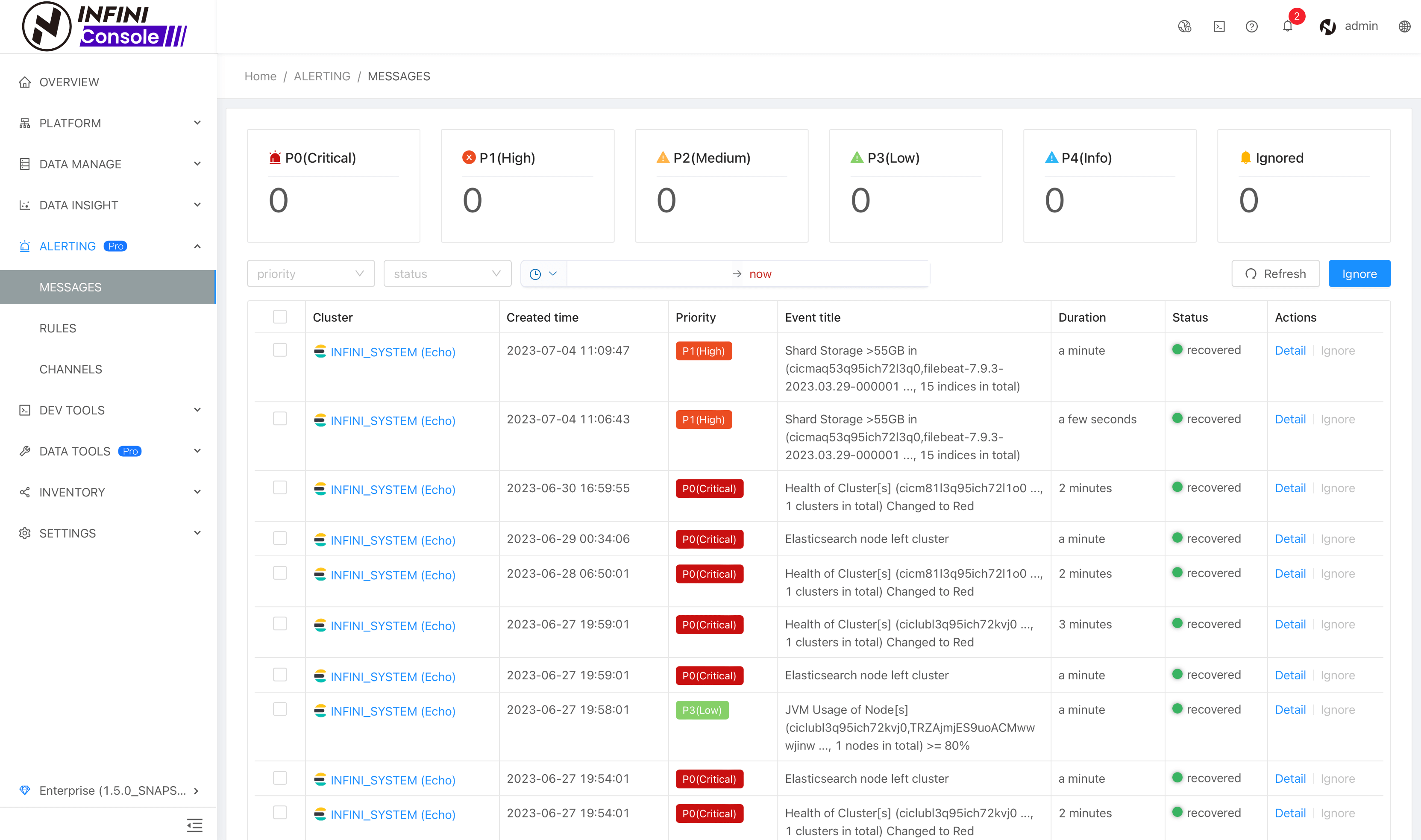The image size is (1421, 840).
Task: Click the Inventory share icon
Action: point(24,493)
